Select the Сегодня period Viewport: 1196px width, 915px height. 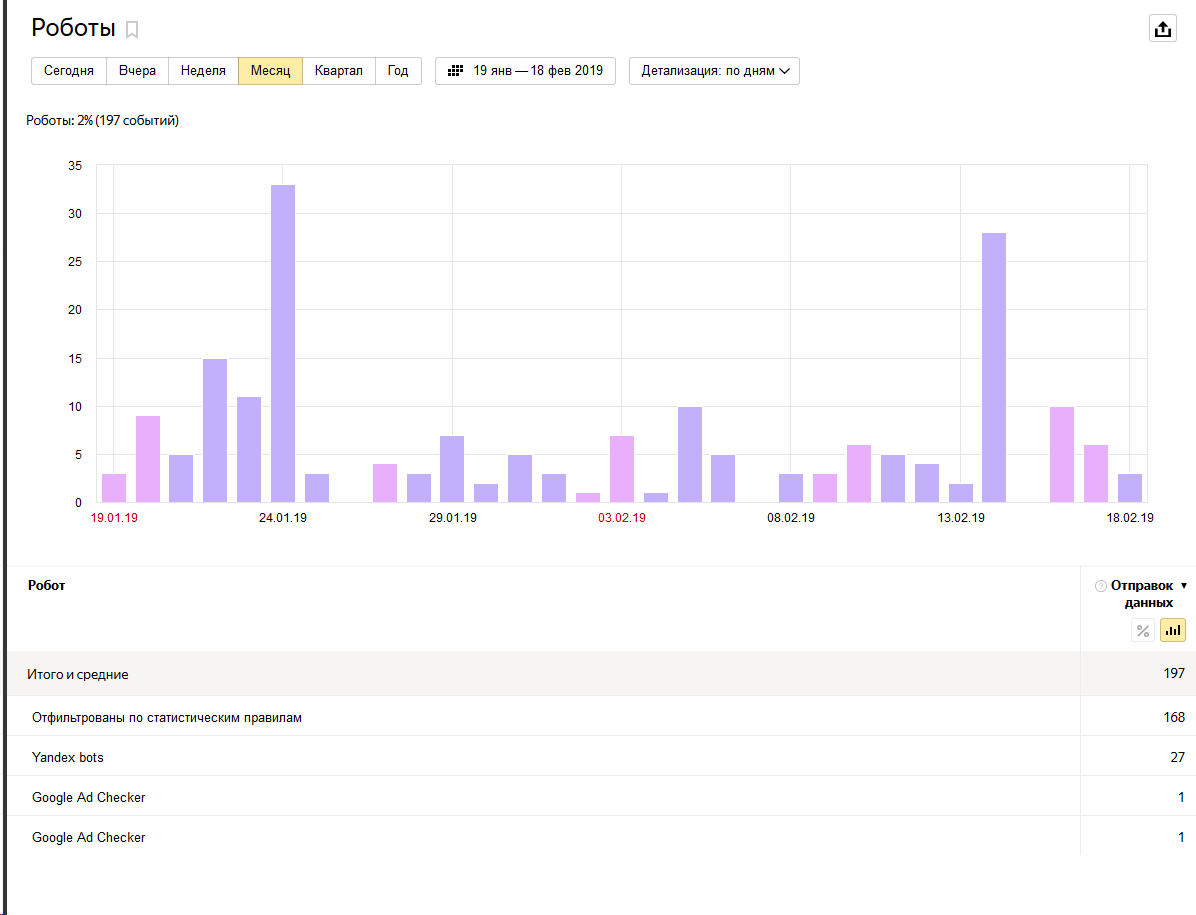click(69, 71)
